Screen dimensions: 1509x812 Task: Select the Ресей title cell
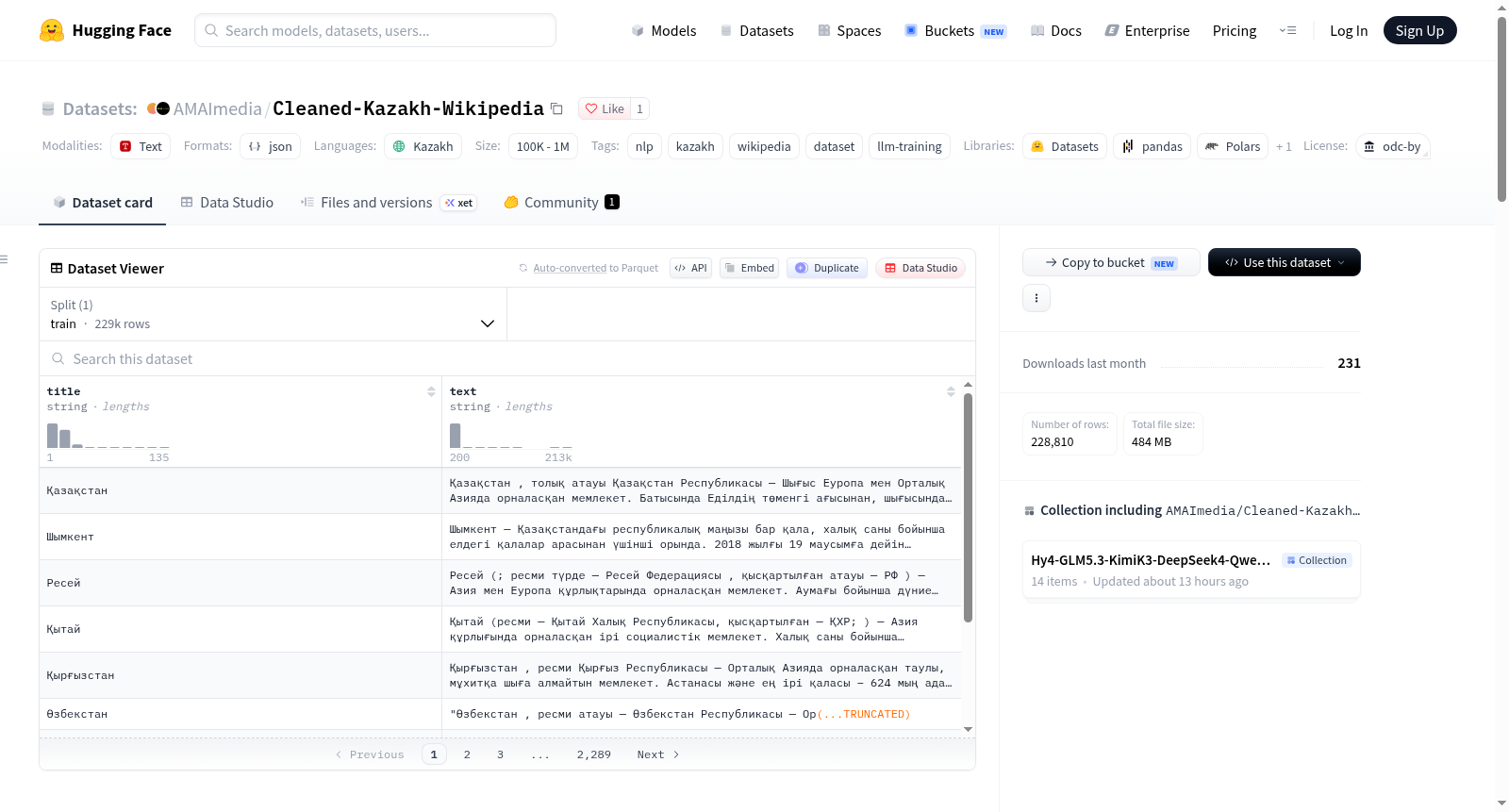240,584
